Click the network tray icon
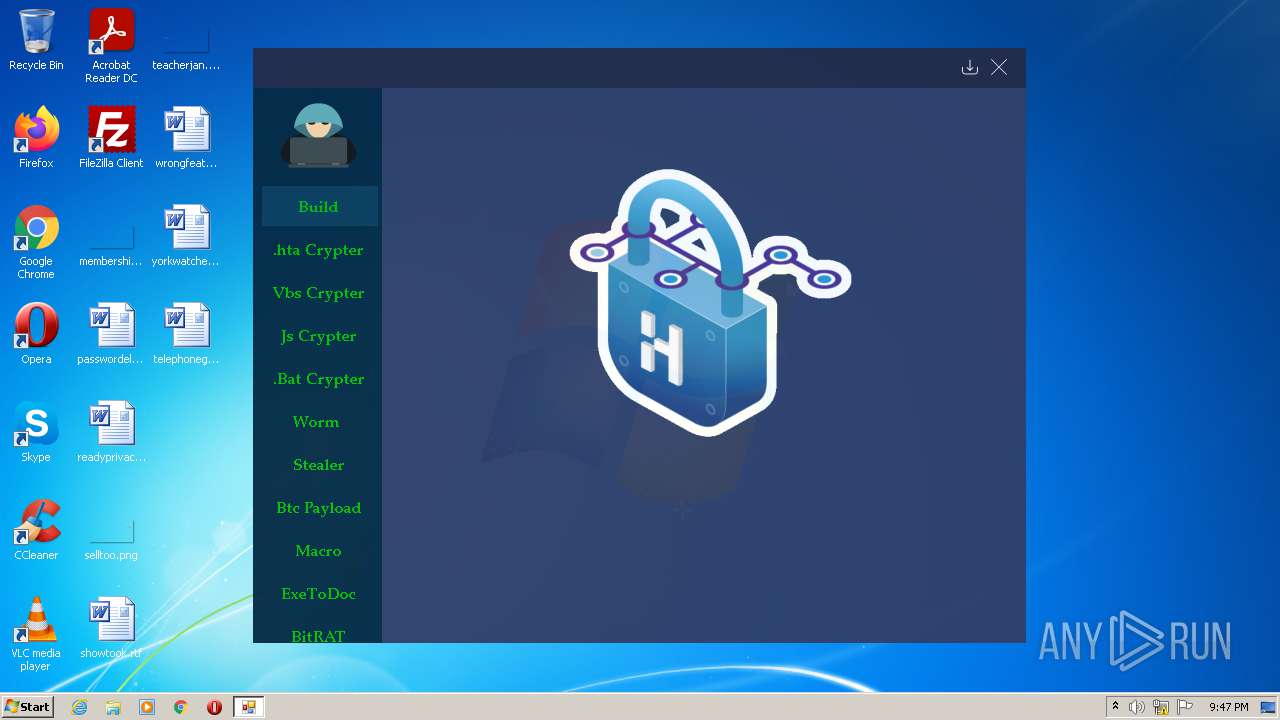The image size is (1280, 720). point(1161,707)
